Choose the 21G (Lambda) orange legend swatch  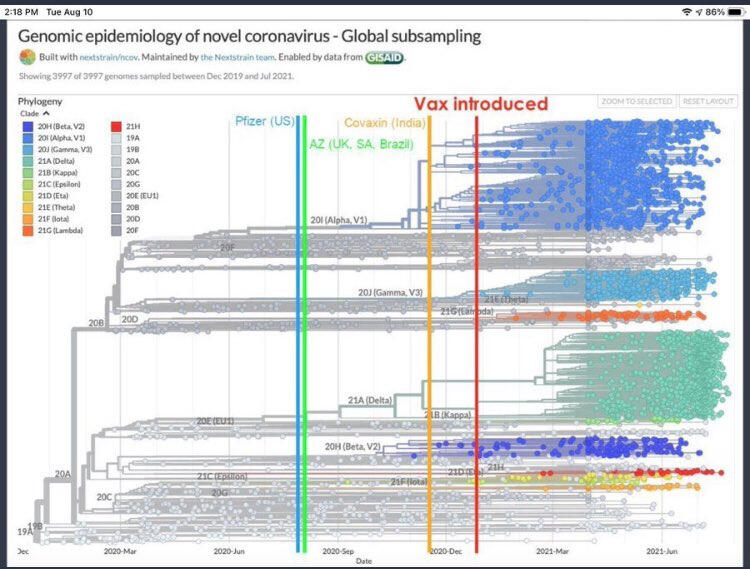(x=27, y=231)
